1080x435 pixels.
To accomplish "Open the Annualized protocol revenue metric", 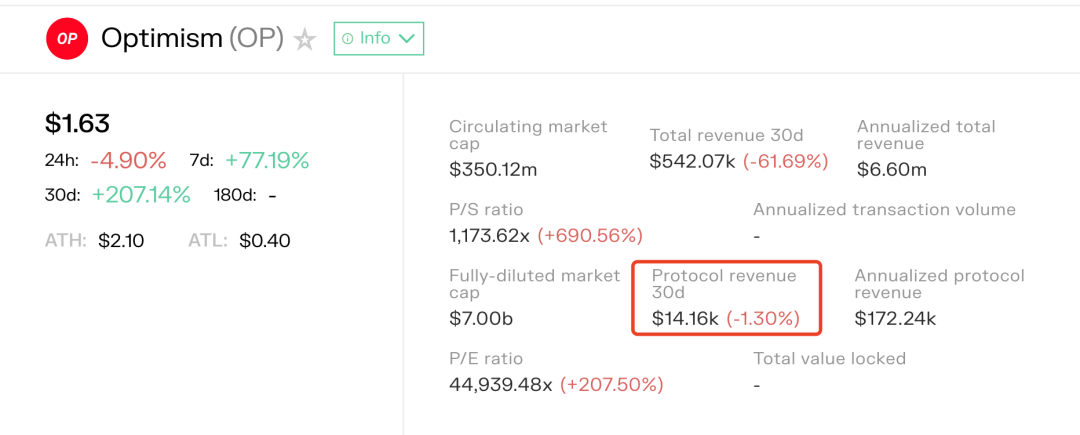I will [939, 296].
